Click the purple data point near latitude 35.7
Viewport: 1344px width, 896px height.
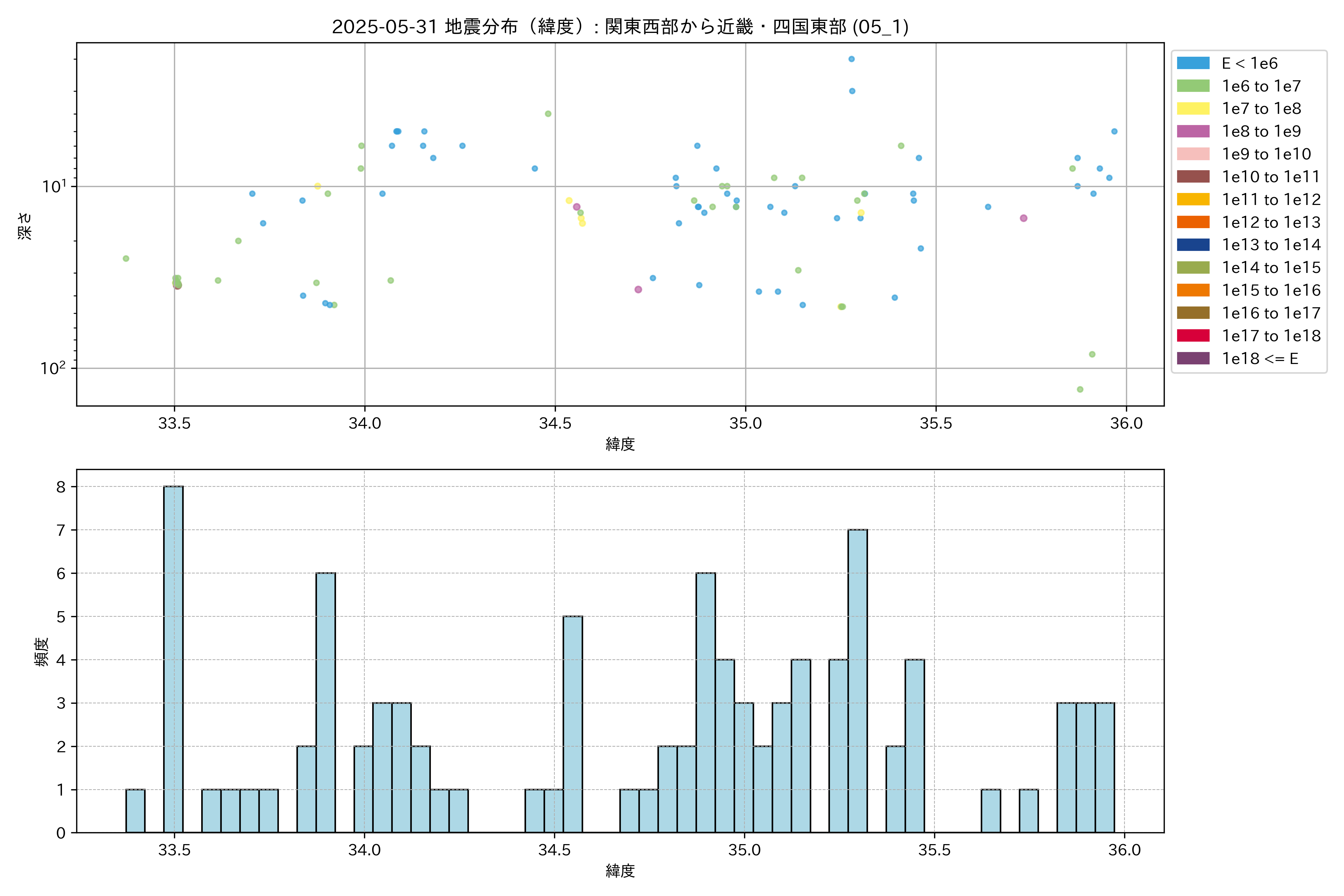(x=1023, y=218)
